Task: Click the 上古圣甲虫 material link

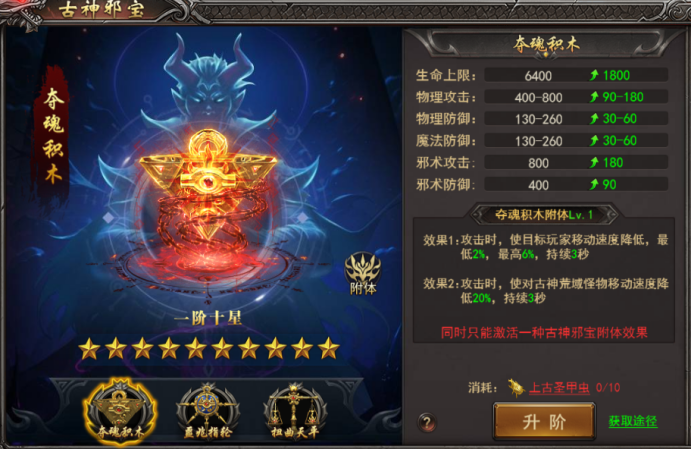Action: click(559, 388)
